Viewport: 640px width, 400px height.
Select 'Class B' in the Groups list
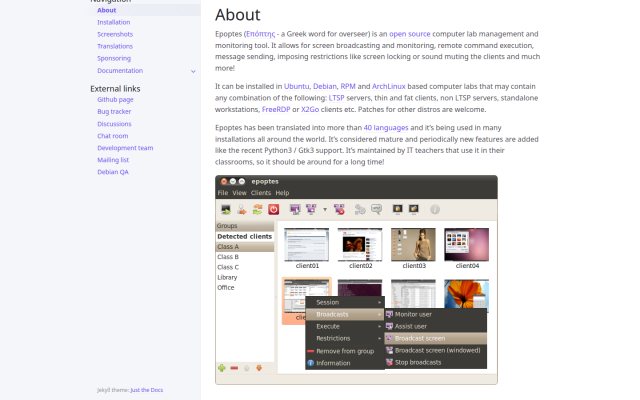click(x=228, y=257)
